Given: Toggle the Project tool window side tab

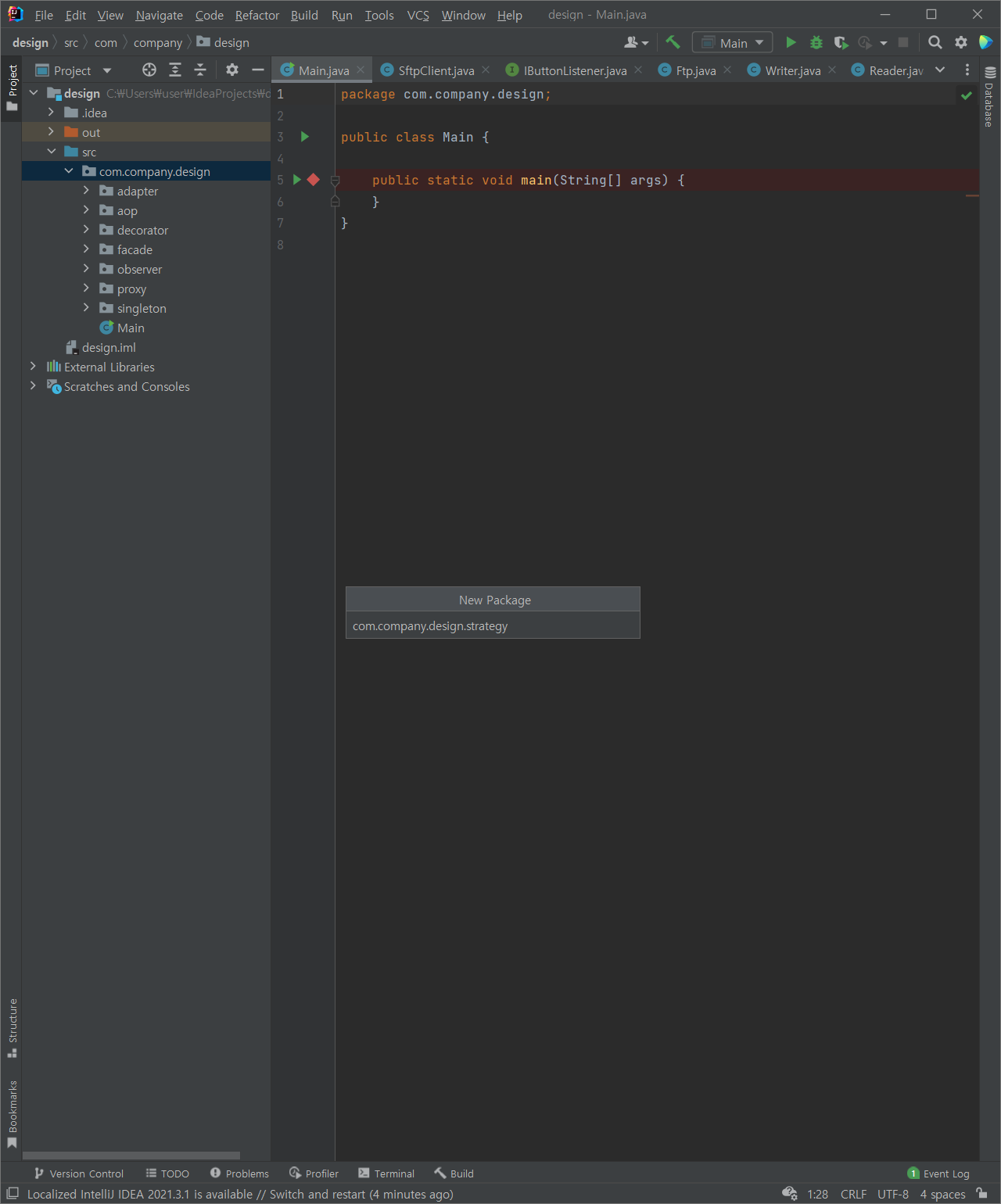Looking at the screenshot, I should 13,88.
